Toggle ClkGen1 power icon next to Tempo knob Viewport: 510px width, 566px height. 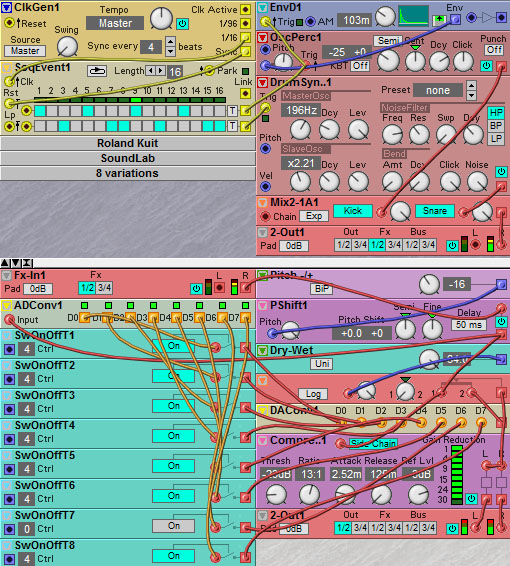[x=182, y=24]
